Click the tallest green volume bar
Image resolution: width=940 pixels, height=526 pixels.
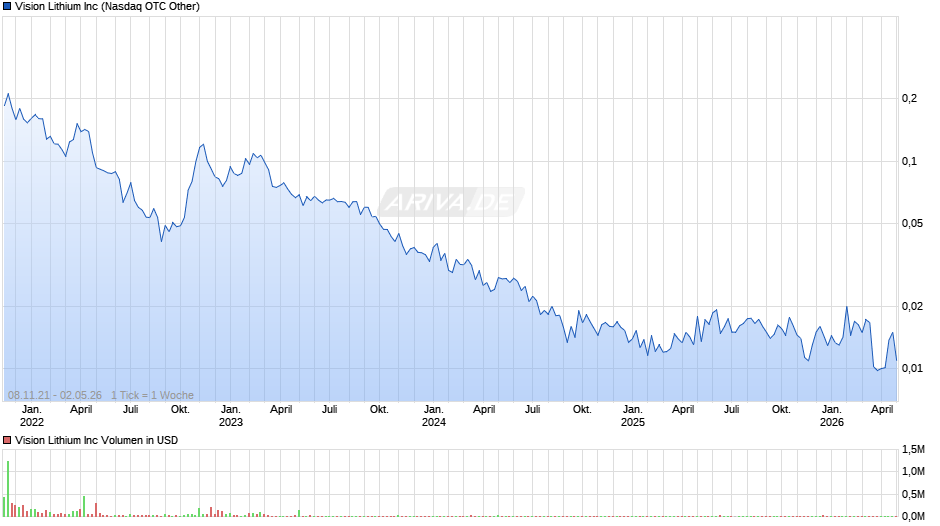8,489
